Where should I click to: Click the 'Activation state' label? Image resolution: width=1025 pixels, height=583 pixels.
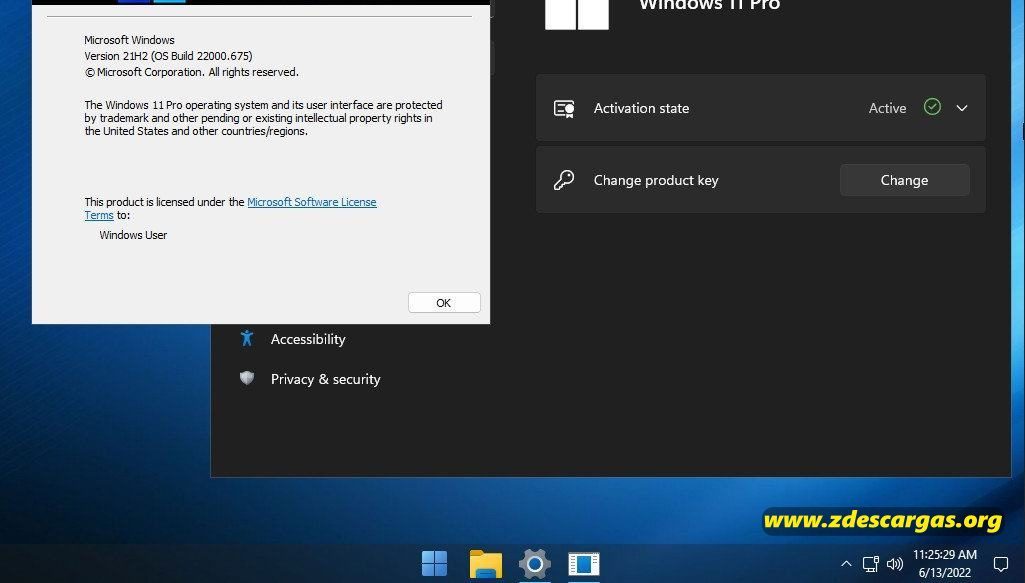[641, 108]
